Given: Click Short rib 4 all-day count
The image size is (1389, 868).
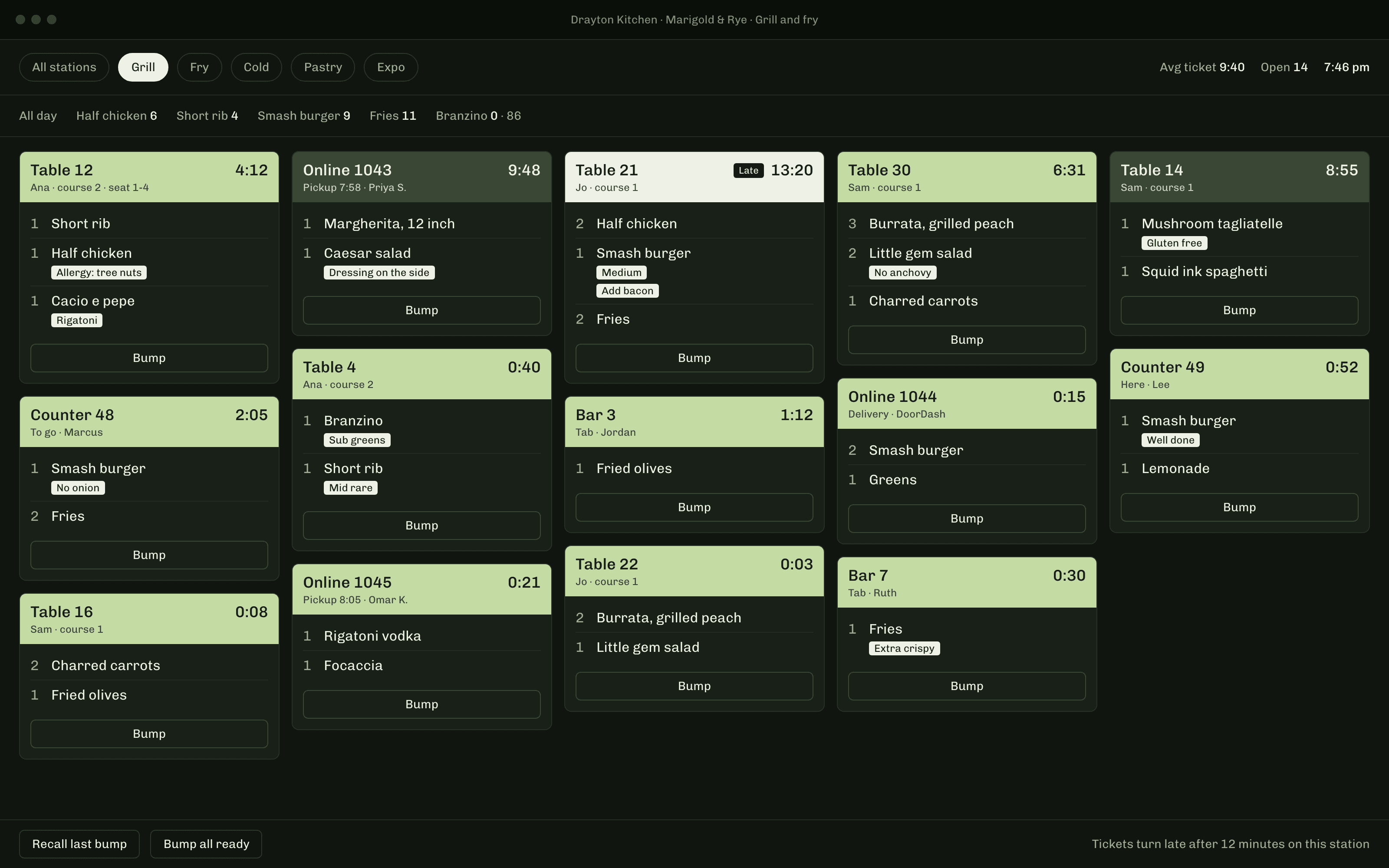Looking at the screenshot, I should 207,116.
